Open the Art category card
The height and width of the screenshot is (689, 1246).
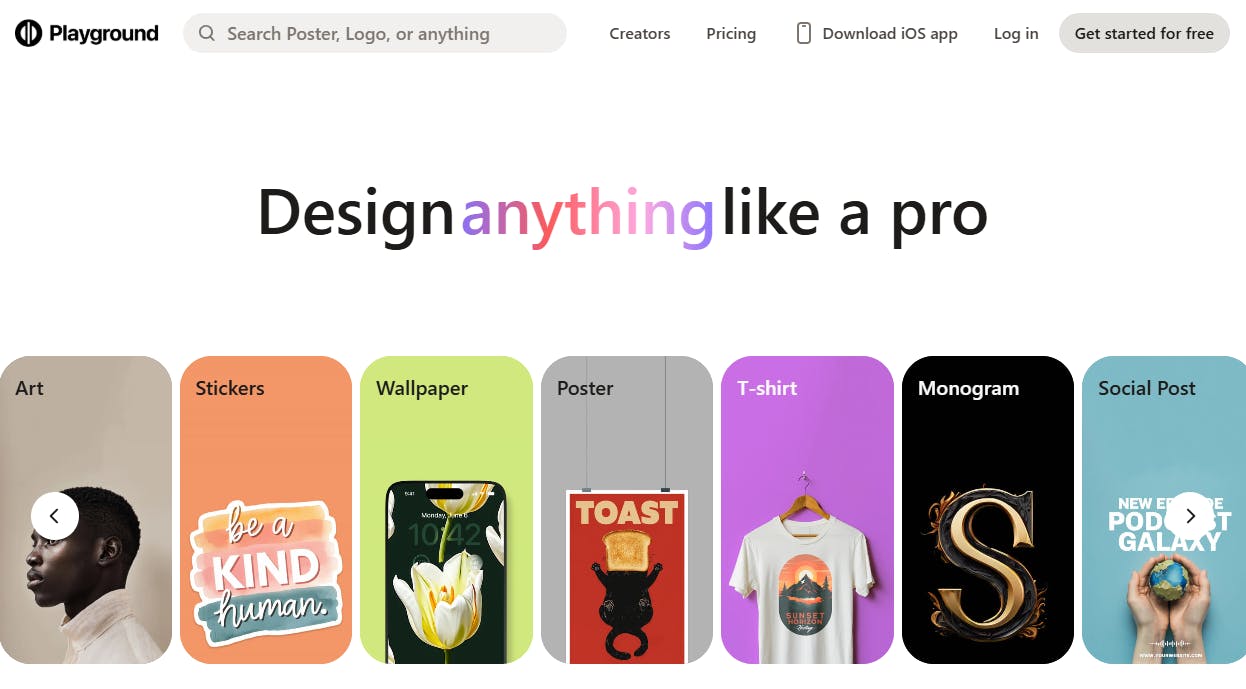pyautogui.click(x=86, y=510)
